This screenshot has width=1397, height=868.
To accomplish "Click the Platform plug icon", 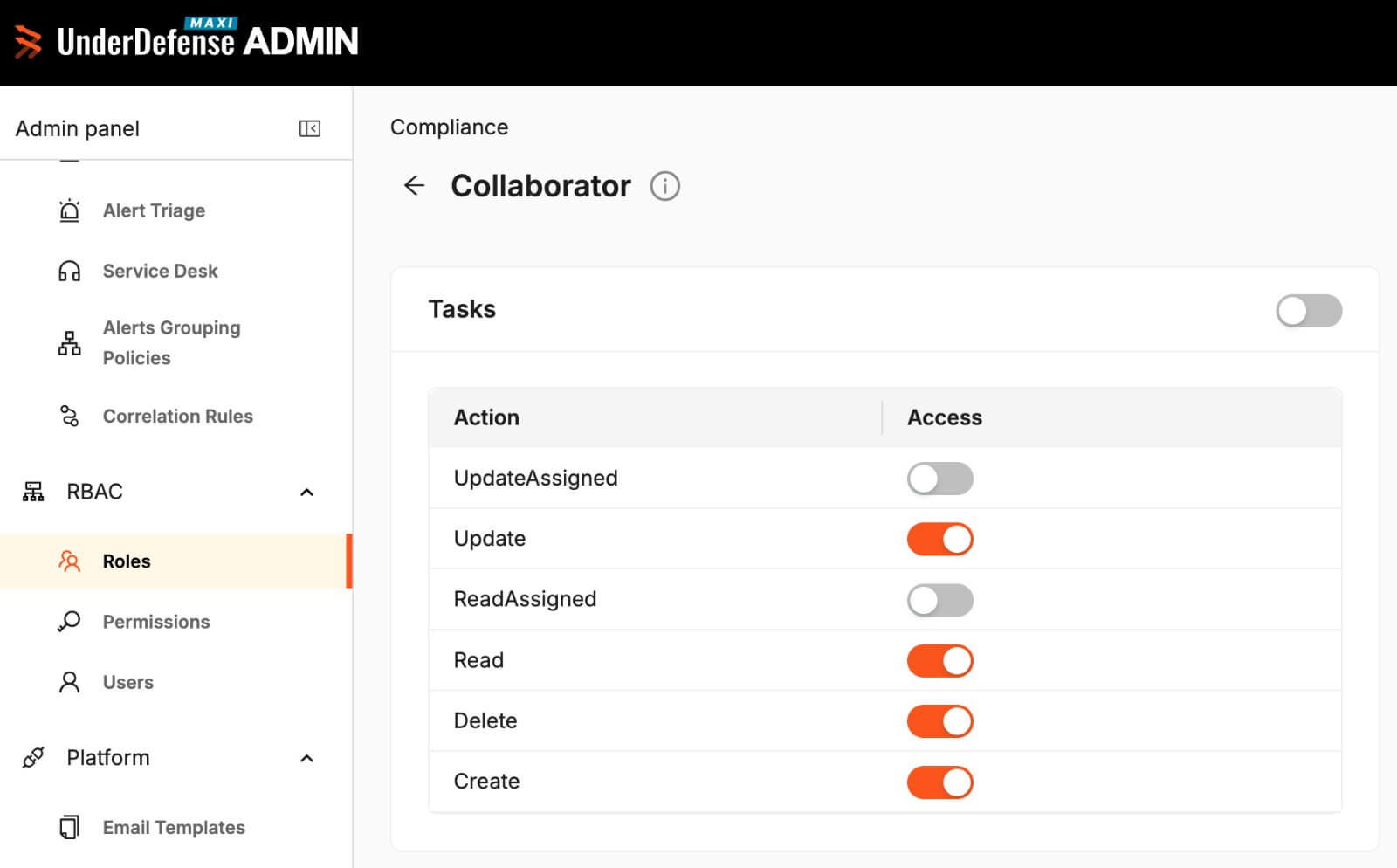I will coord(33,758).
